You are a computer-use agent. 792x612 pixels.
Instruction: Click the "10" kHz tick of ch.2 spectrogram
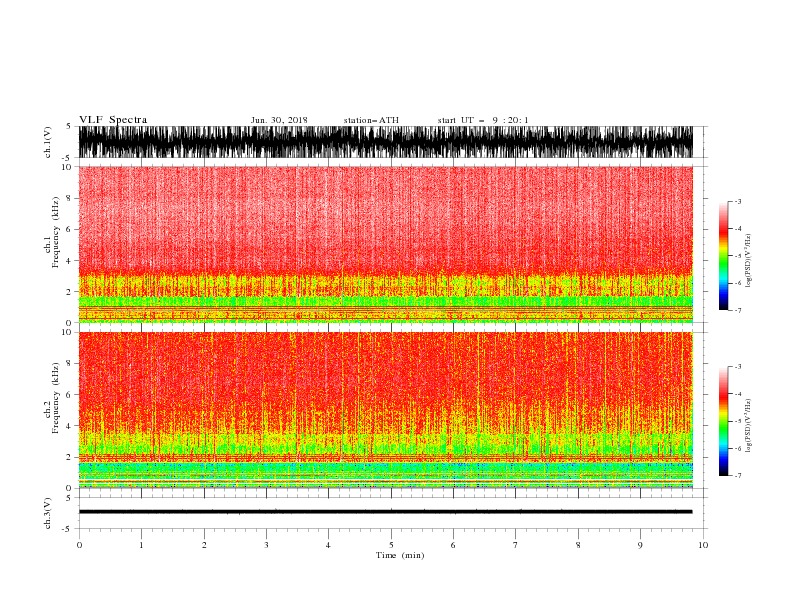point(66,332)
